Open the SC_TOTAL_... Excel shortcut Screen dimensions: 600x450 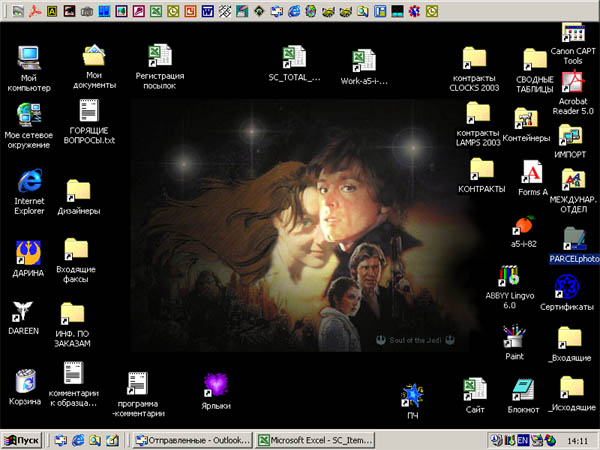294,57
